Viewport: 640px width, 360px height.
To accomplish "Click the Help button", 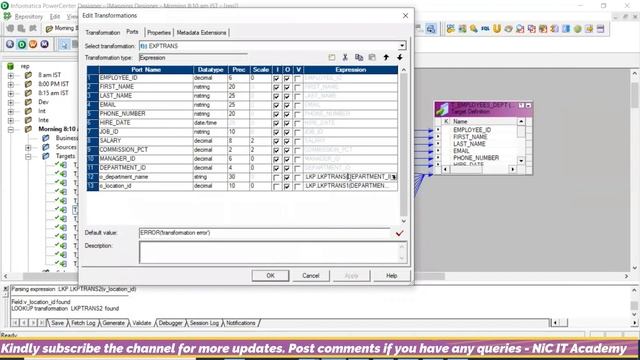I will pyautogui.click(x=391, y=276).
